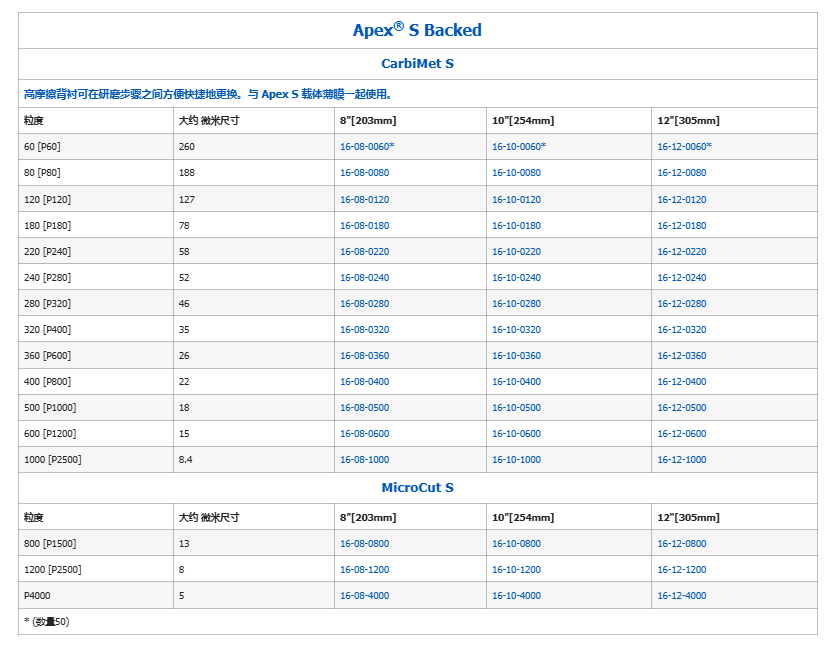Image resolution: width=828 pixels, height=651 pixels.
Task: Open link 16-10-0500
Action: (516, 408)
